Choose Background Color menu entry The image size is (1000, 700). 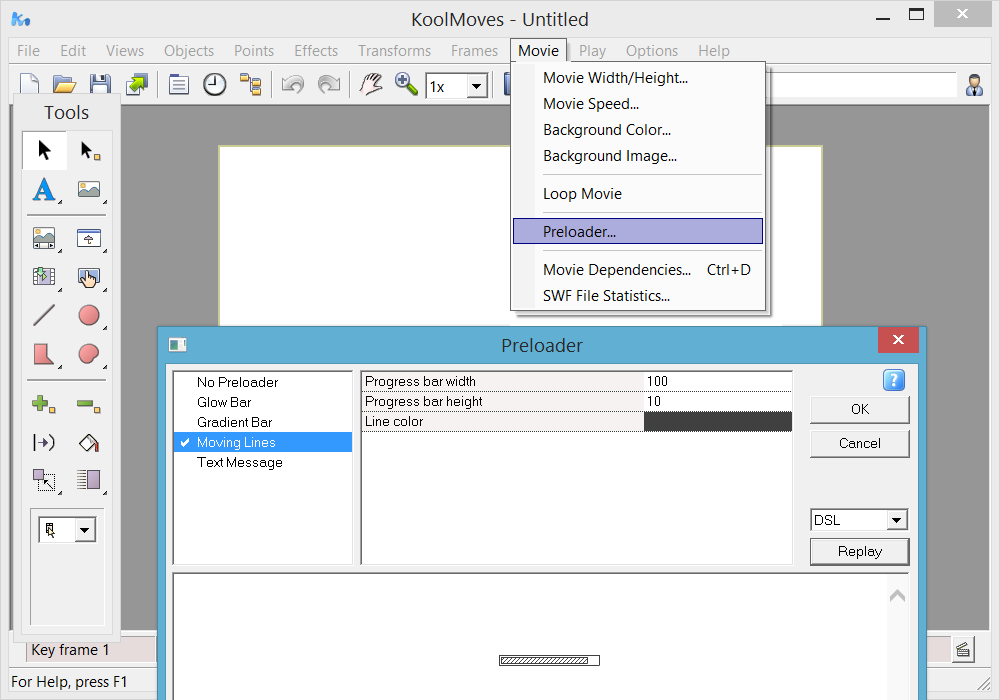[x=638, y=130]
